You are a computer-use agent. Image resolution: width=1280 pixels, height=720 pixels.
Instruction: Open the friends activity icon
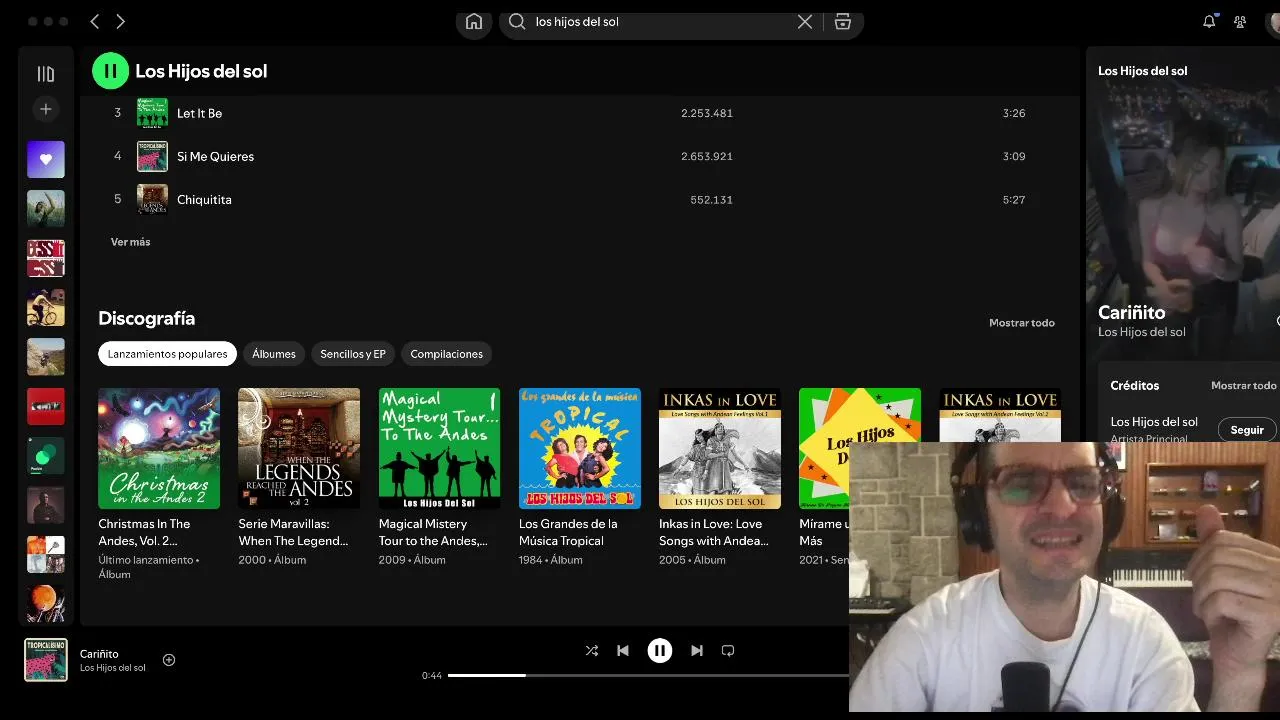1240,21
